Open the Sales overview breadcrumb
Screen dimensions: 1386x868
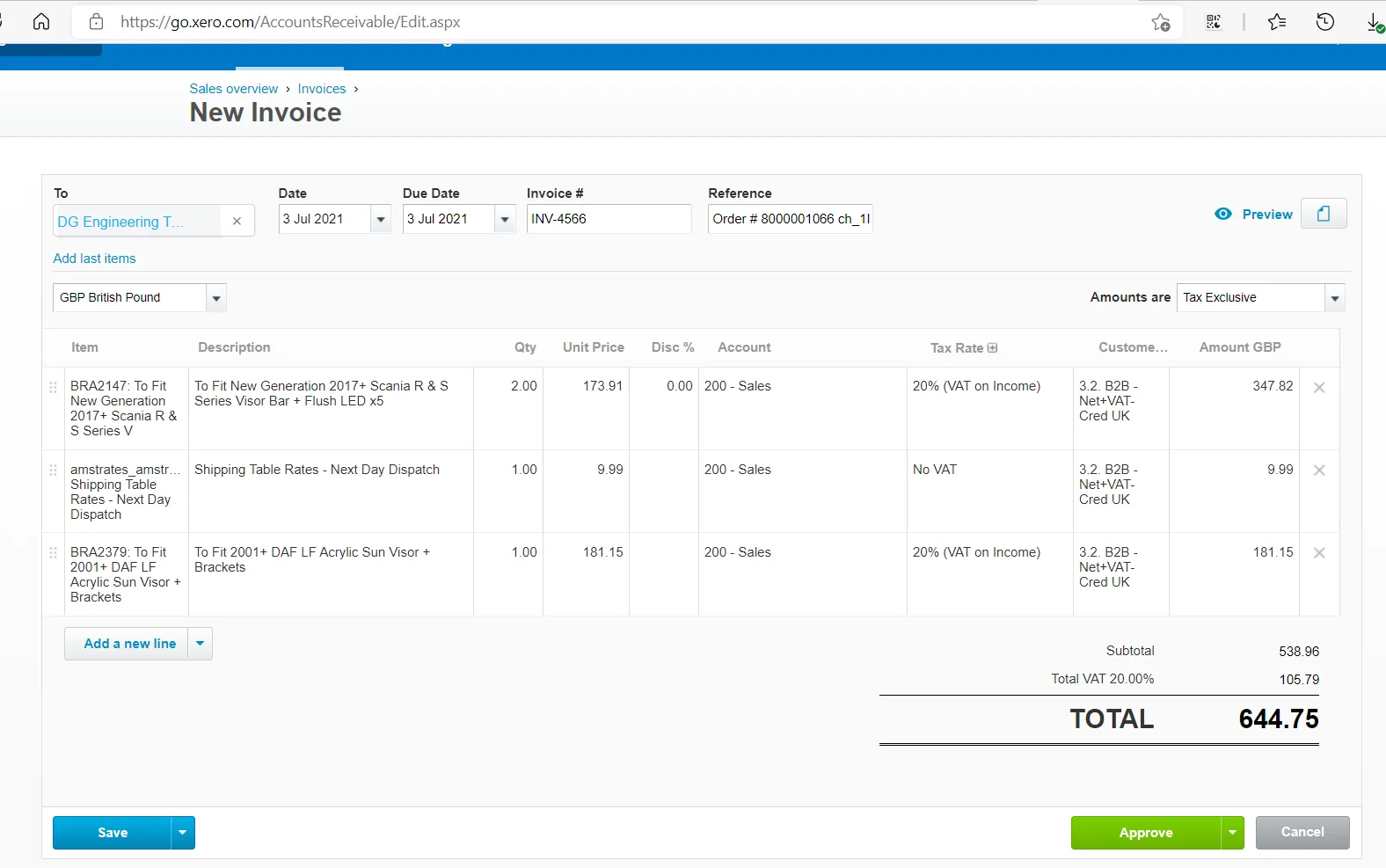234,89
